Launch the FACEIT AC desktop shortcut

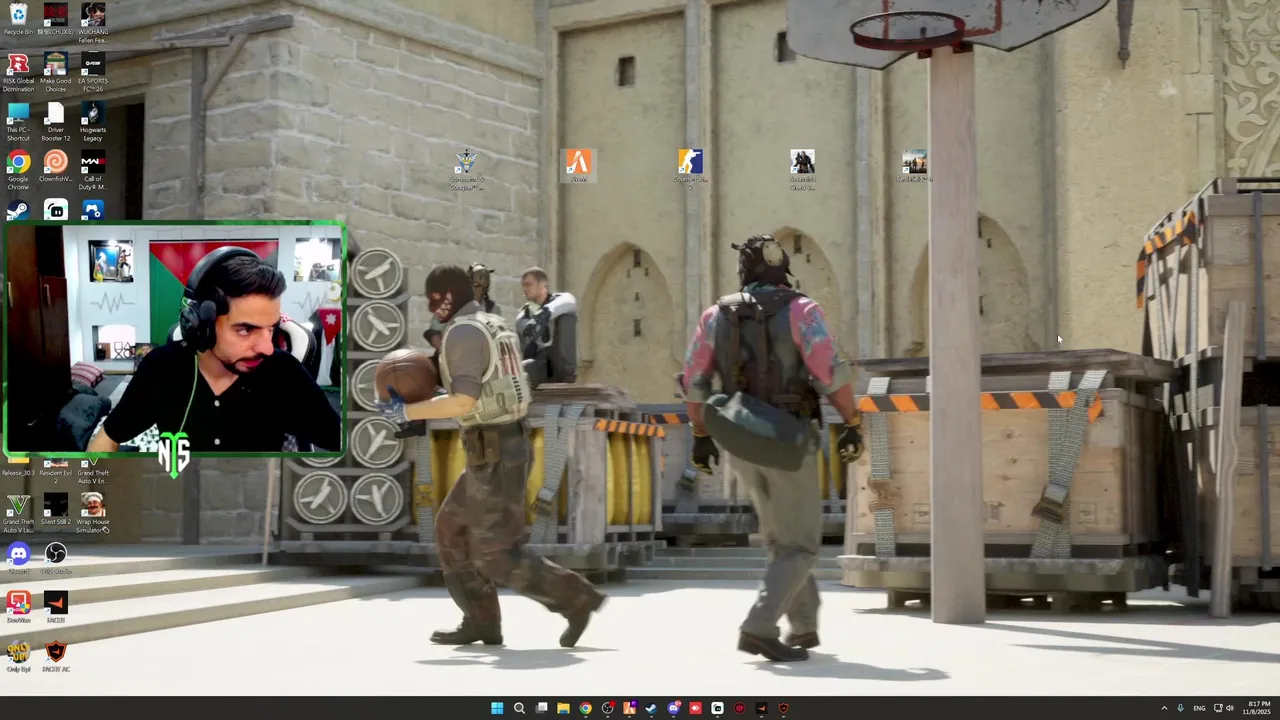(x=56, y=656)
